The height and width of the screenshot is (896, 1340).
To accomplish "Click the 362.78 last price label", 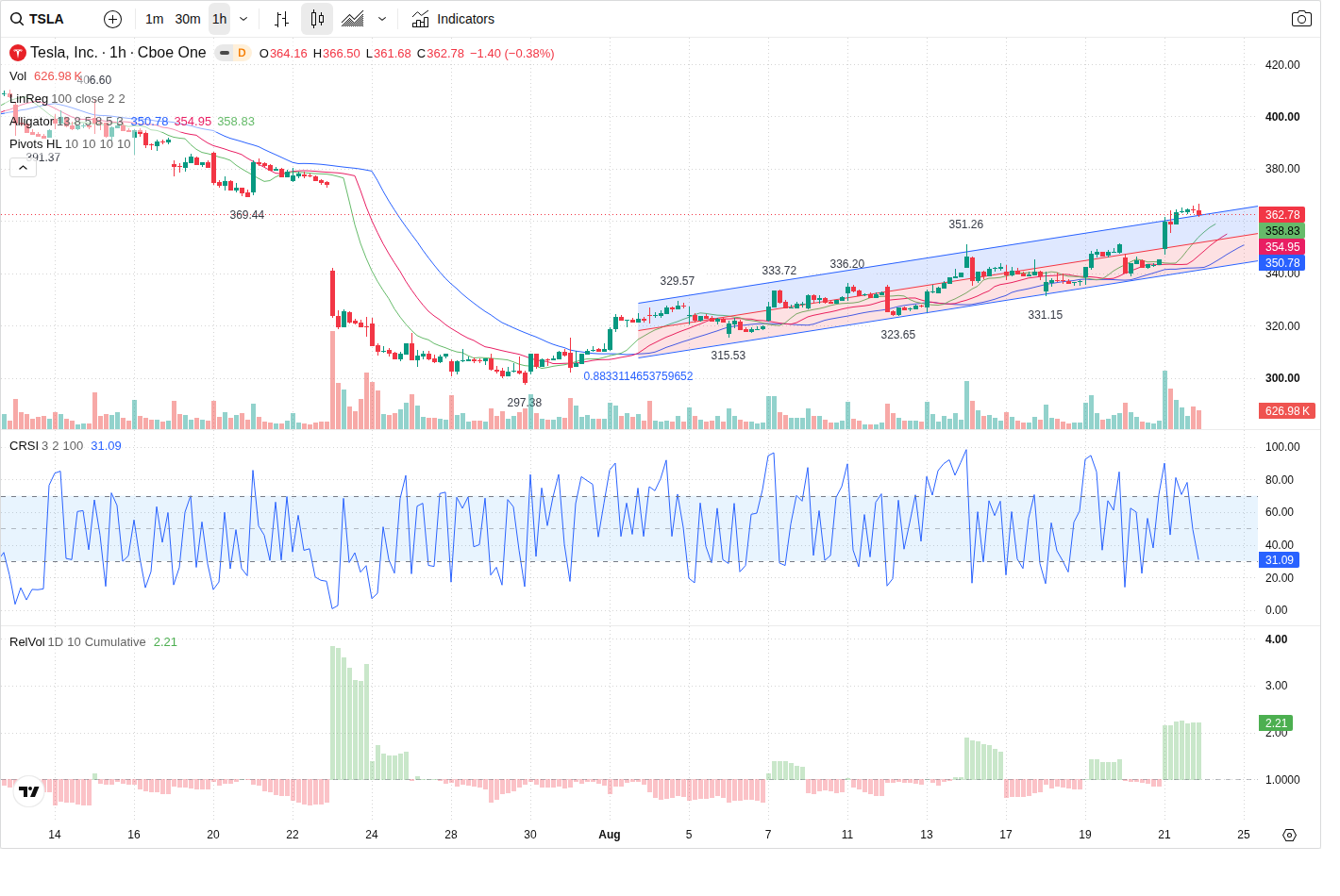I will point(1282,215).
